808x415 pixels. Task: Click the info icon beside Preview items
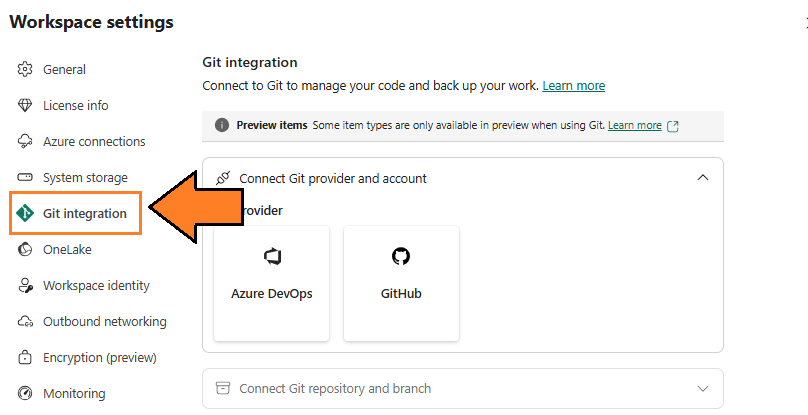coord(222,126)
